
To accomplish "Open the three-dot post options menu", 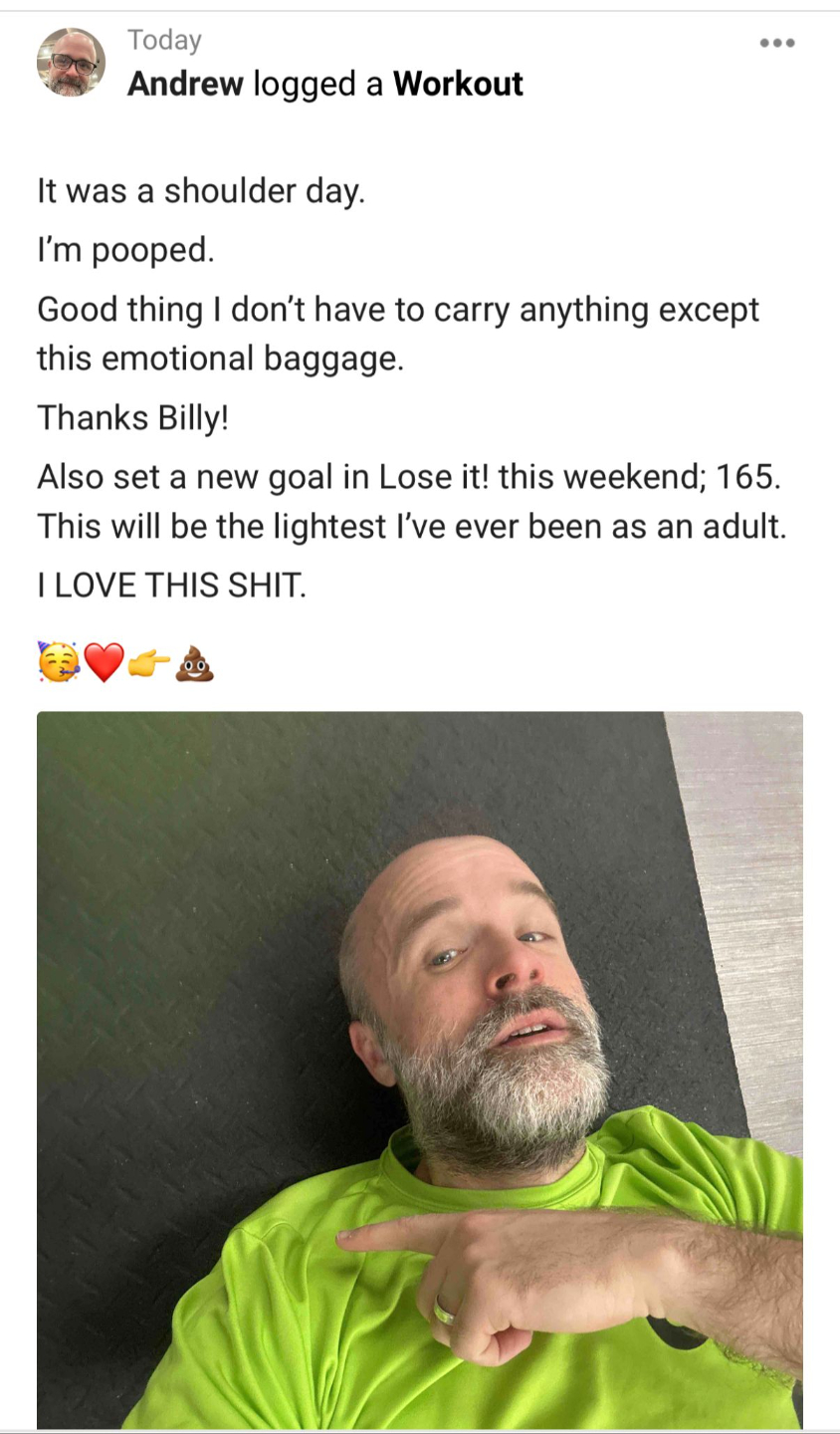I will [776, 43].
